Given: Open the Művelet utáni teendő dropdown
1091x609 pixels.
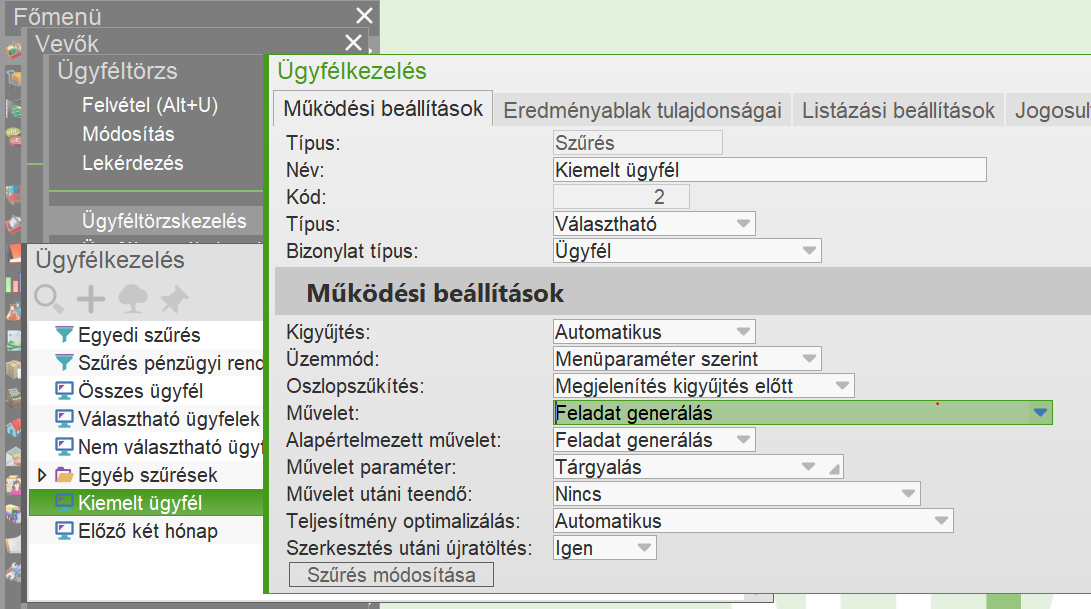Looking at the screenshot, I should pyautogui.click(x=907, y=494).
